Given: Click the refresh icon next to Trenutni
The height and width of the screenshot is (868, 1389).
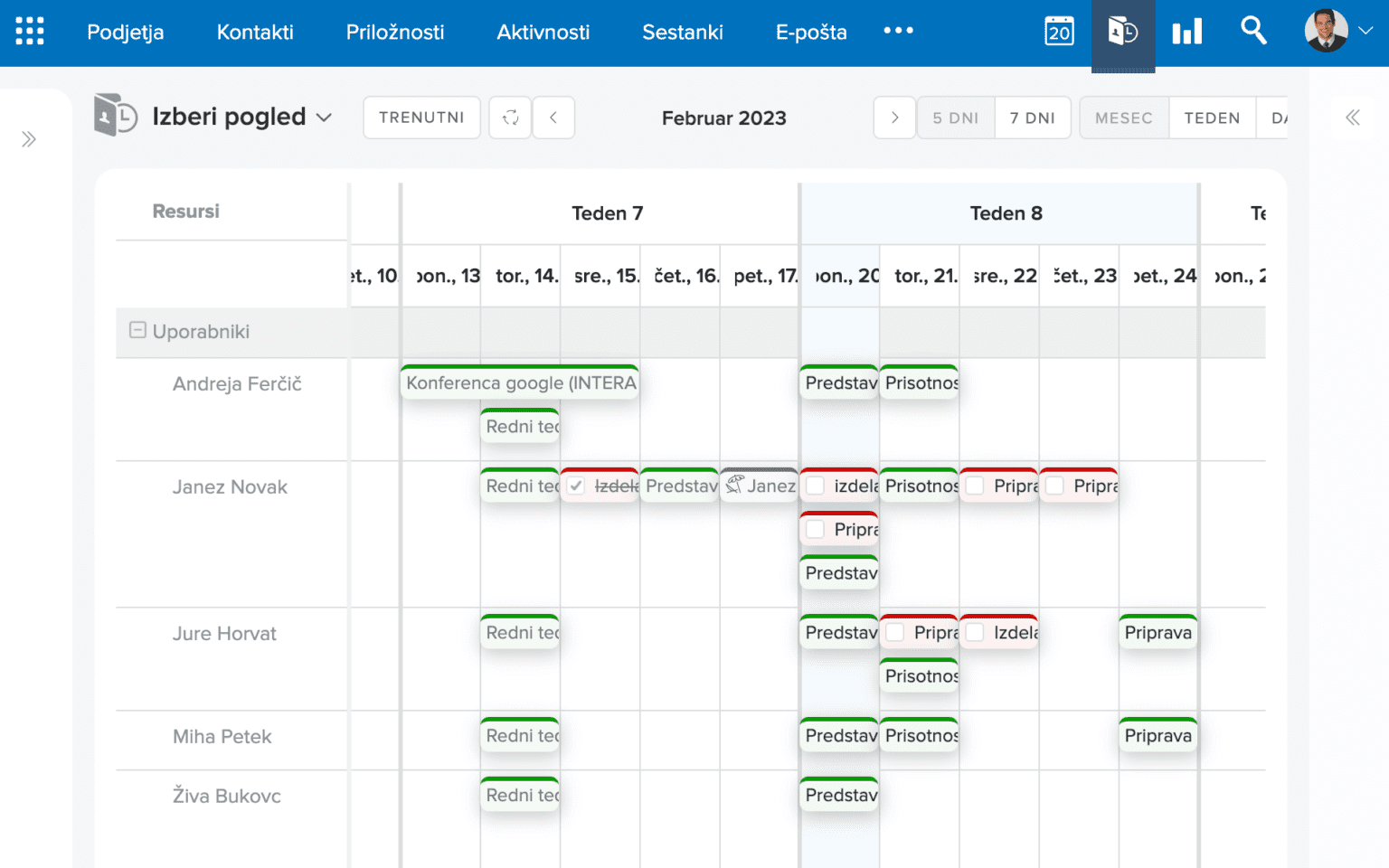Looking at the screenshot, I should tap(510, 118).
